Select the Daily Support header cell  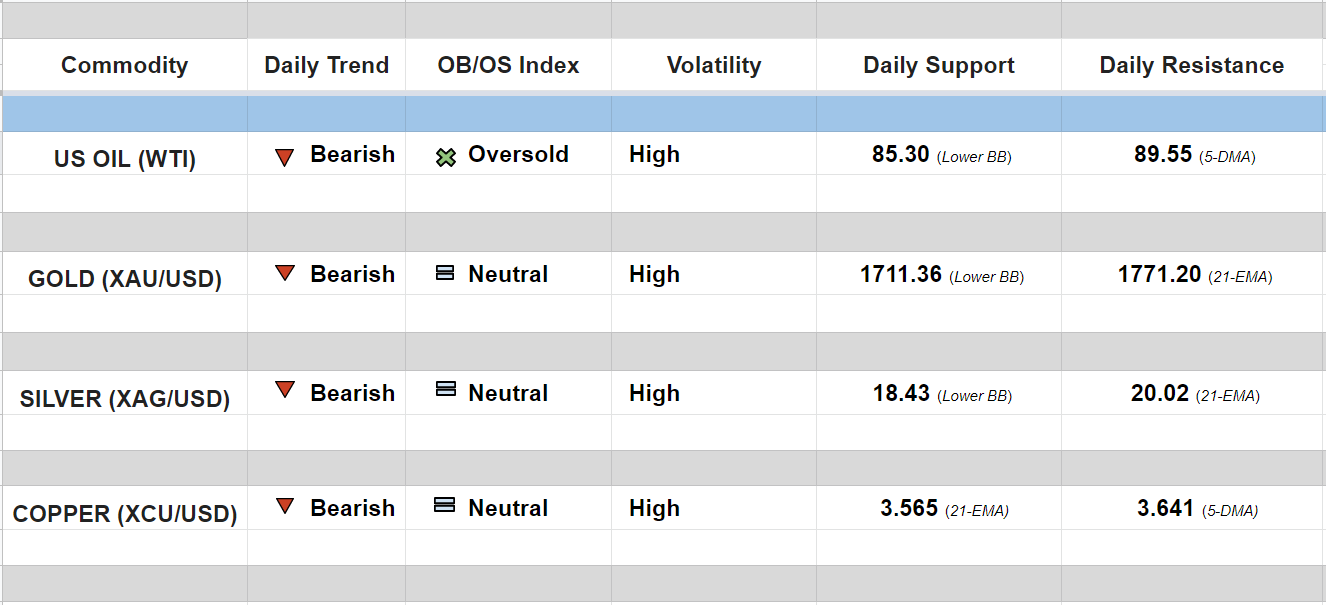938,66
